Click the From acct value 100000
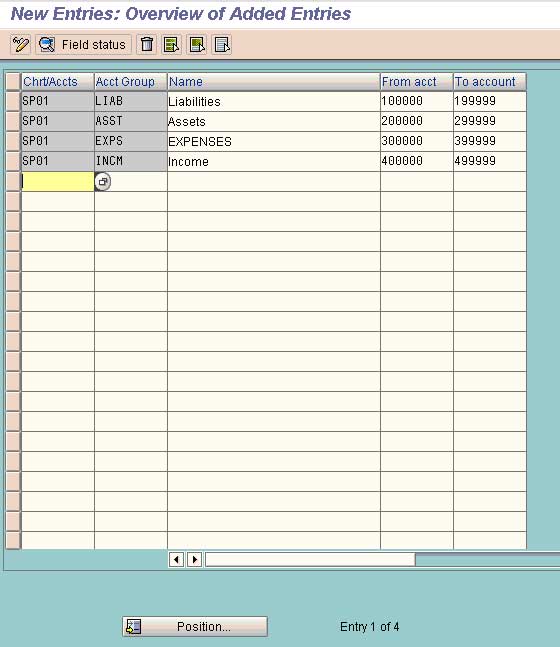Image resolution: width=560 pixels, height=647 pixels. 417,102
